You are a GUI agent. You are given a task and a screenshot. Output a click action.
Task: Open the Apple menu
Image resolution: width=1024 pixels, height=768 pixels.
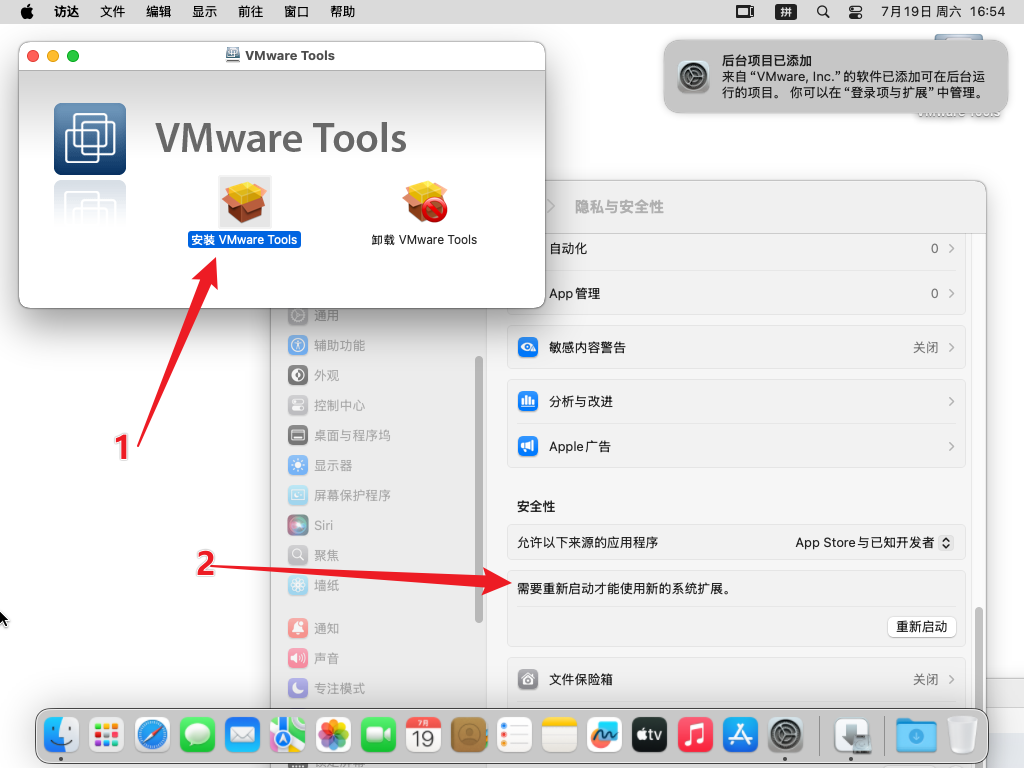27,12
